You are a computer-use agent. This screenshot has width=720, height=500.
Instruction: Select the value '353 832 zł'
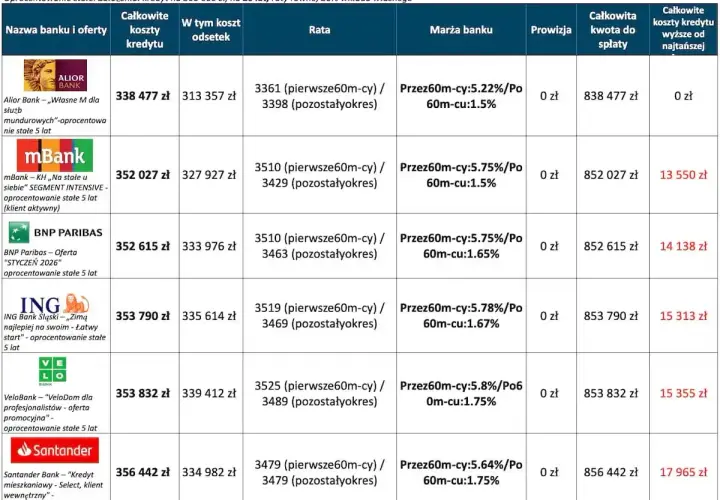[142, 393]
